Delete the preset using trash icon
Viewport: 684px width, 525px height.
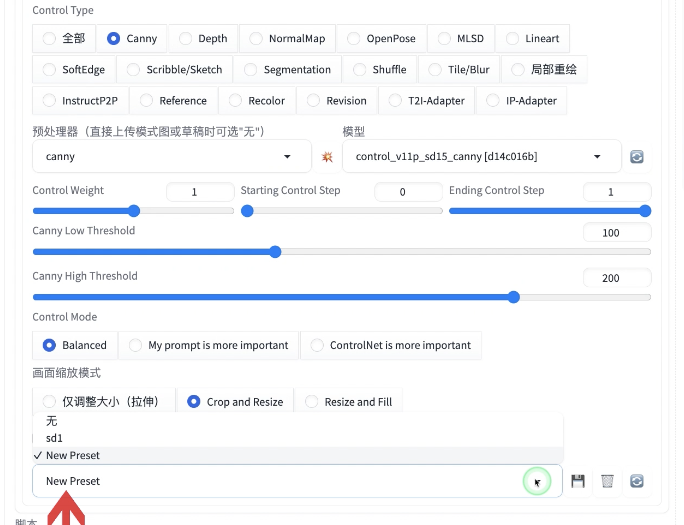[x=607, y=481]
